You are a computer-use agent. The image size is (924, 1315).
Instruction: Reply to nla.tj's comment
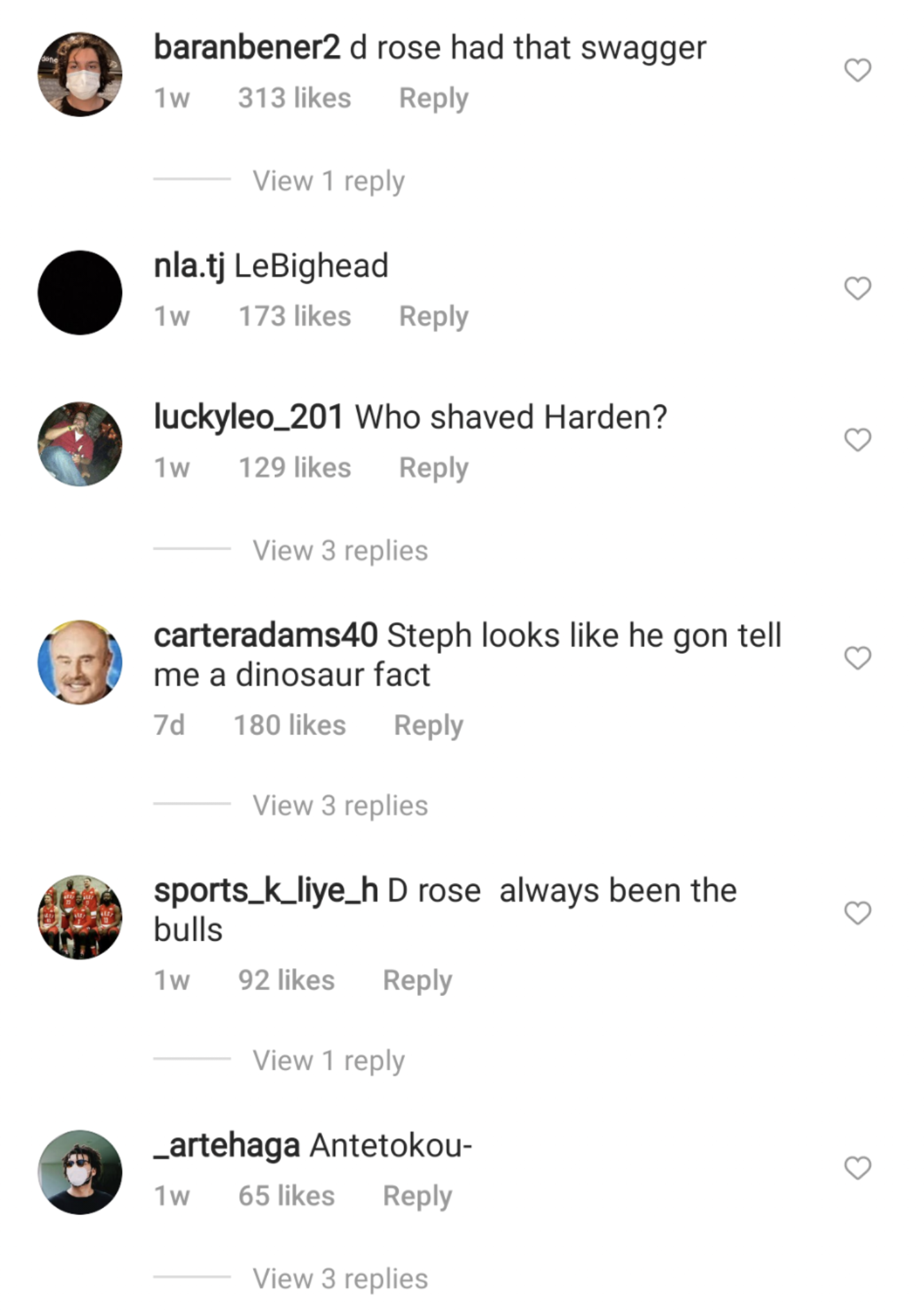point(433,317)
